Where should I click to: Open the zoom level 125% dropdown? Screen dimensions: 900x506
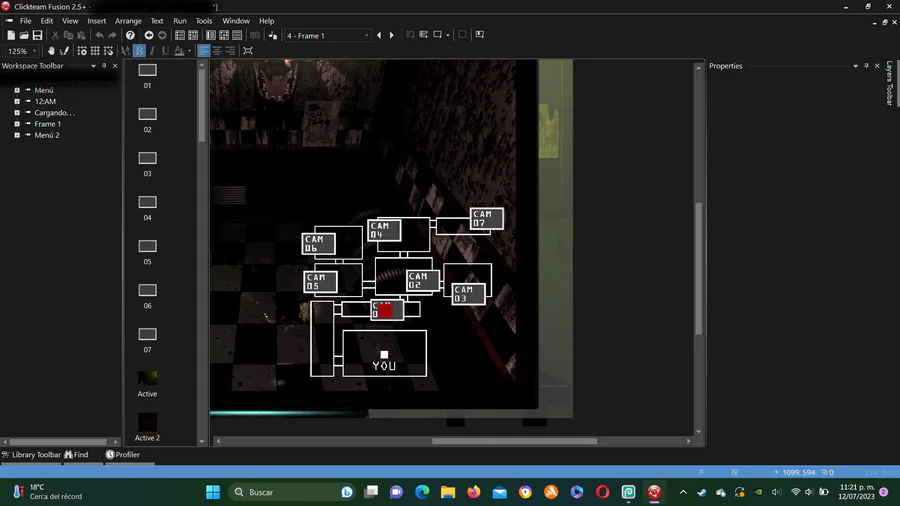tap(34, 51)
